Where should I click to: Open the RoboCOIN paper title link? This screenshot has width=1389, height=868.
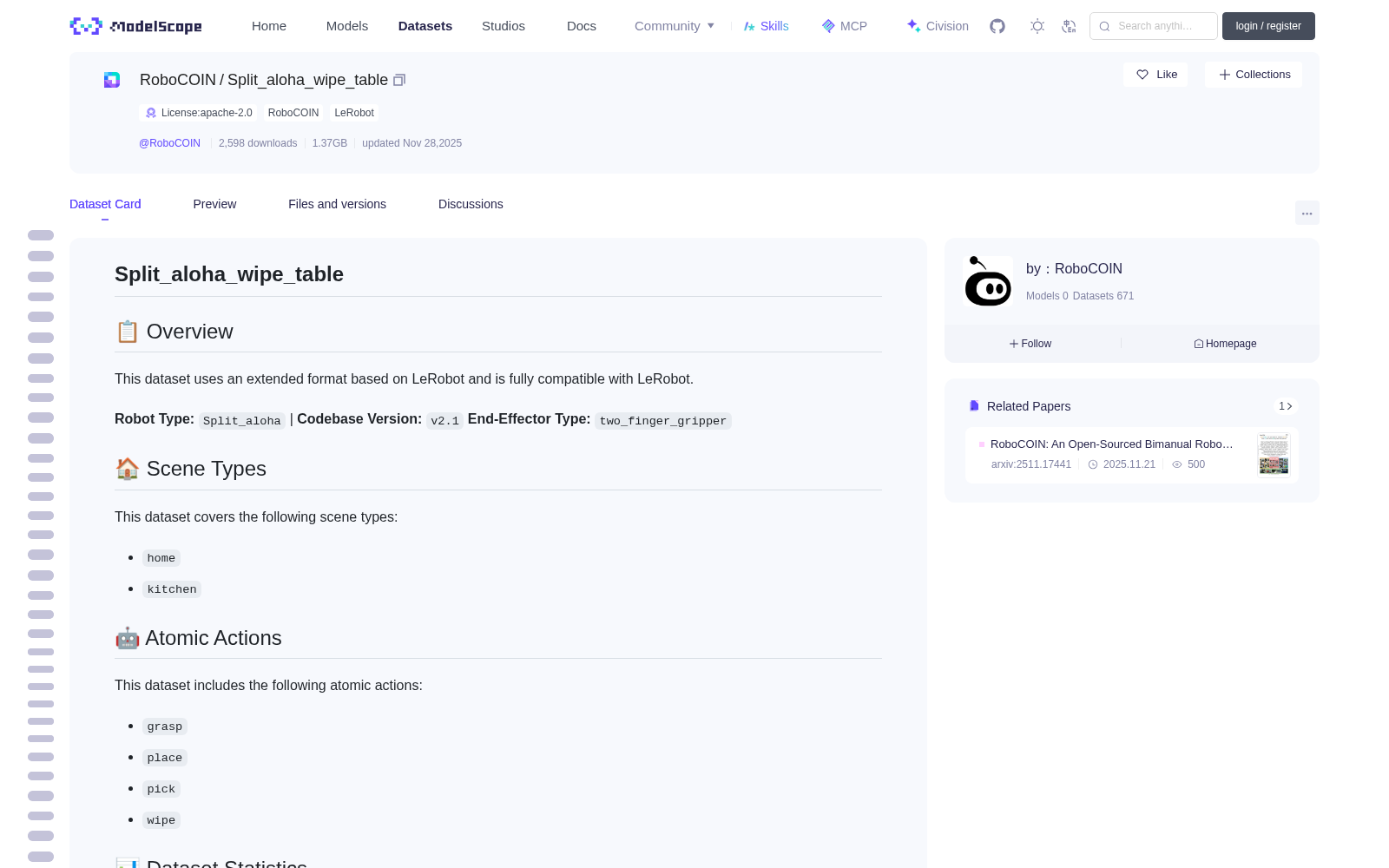(x=1111, y=444)
